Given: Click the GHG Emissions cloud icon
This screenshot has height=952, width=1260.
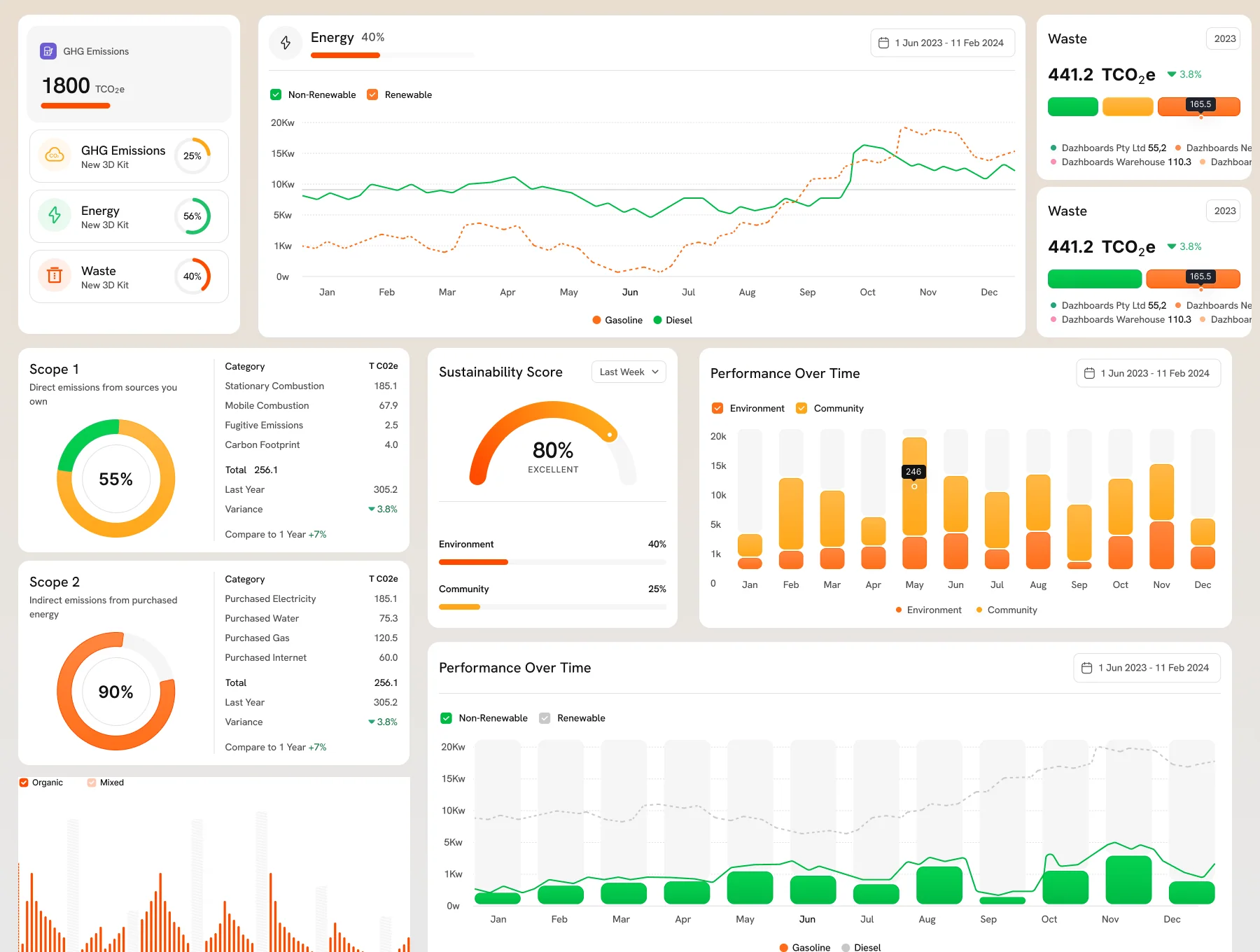Looking at the screenshot, I should (x=55, y=155).
